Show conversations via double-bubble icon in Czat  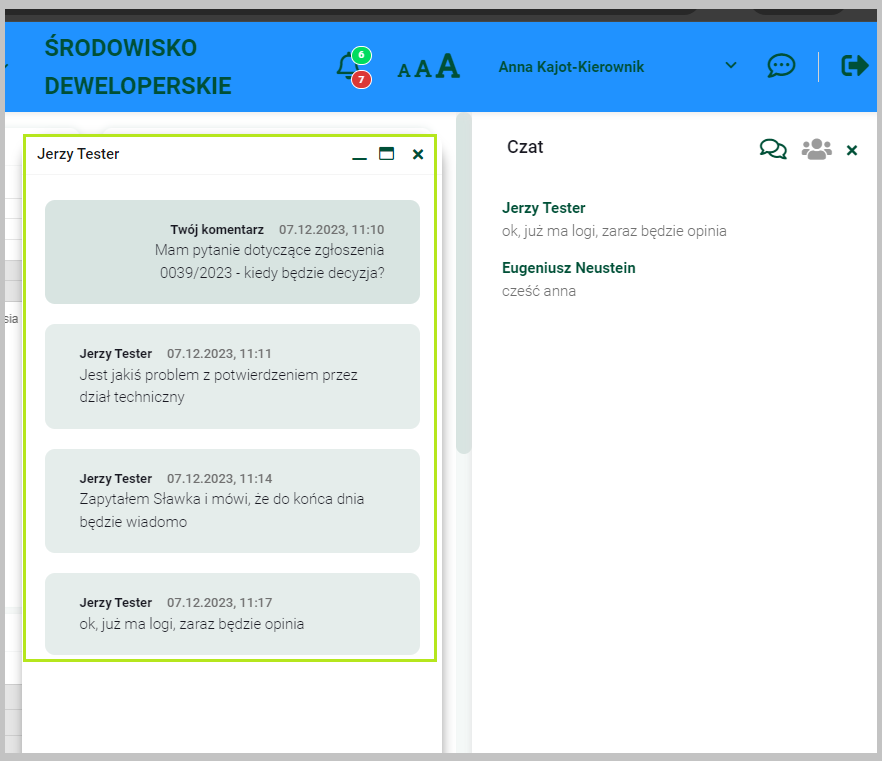pyautogui.click(x=773, y=149)
